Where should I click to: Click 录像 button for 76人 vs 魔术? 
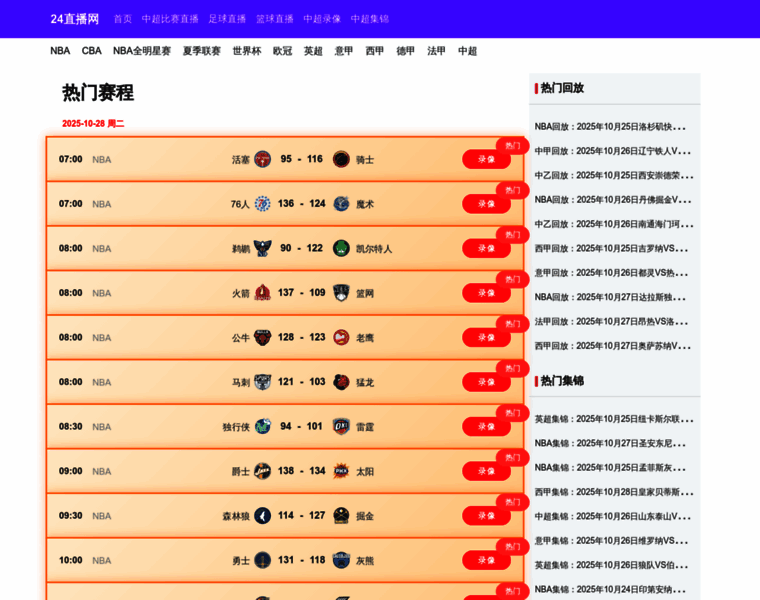point(486,204)
